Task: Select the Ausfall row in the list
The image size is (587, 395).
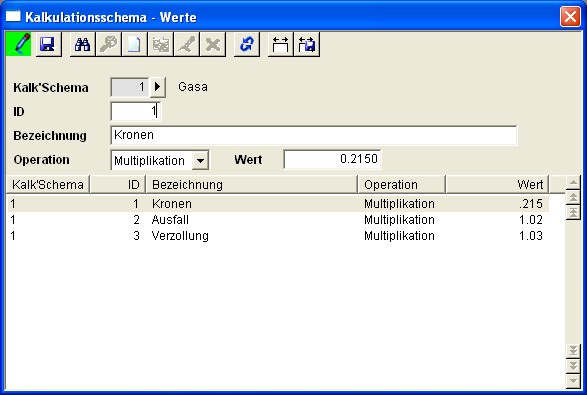Action: [x=278, y=220]
